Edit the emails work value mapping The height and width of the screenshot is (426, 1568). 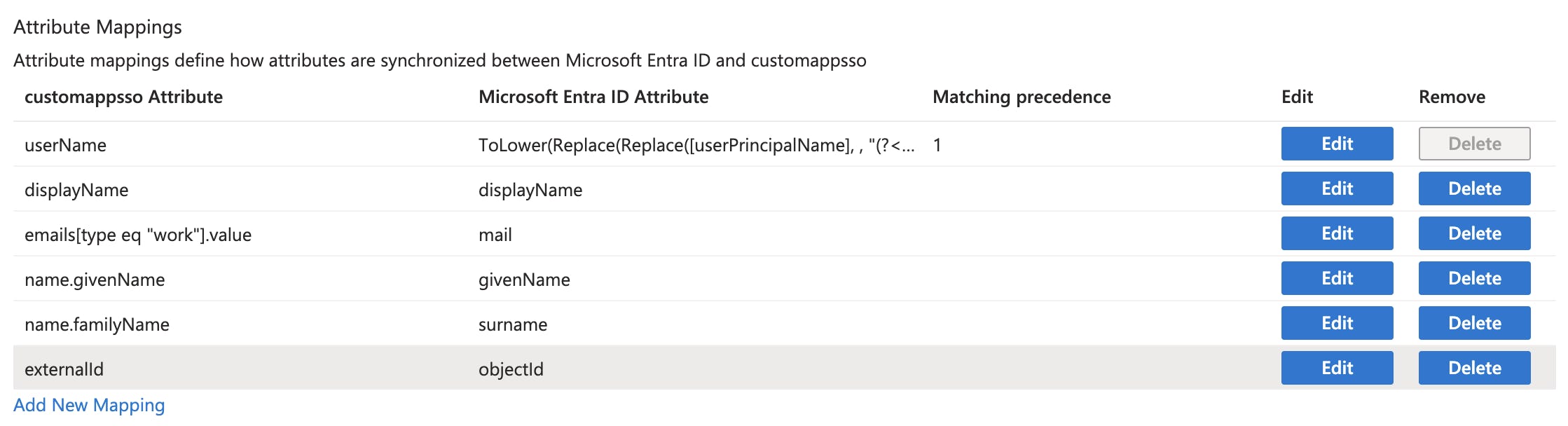click(1335, 233)
